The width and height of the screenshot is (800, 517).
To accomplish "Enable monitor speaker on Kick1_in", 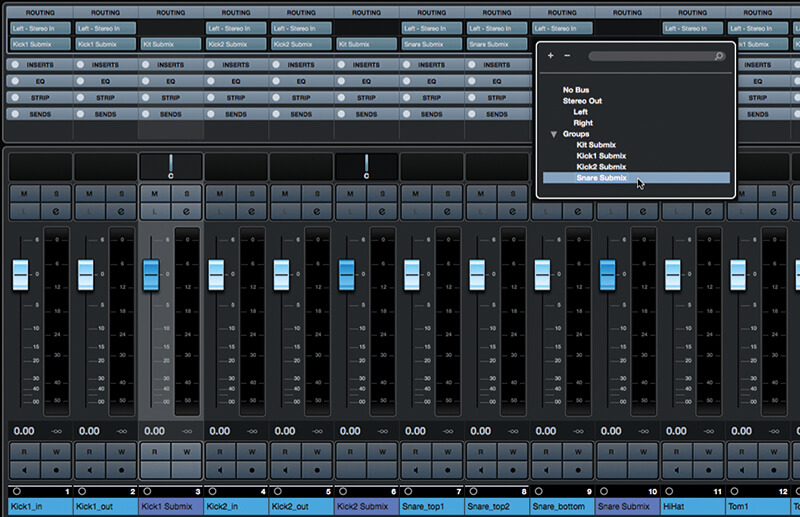I will (x=24, y=470).
